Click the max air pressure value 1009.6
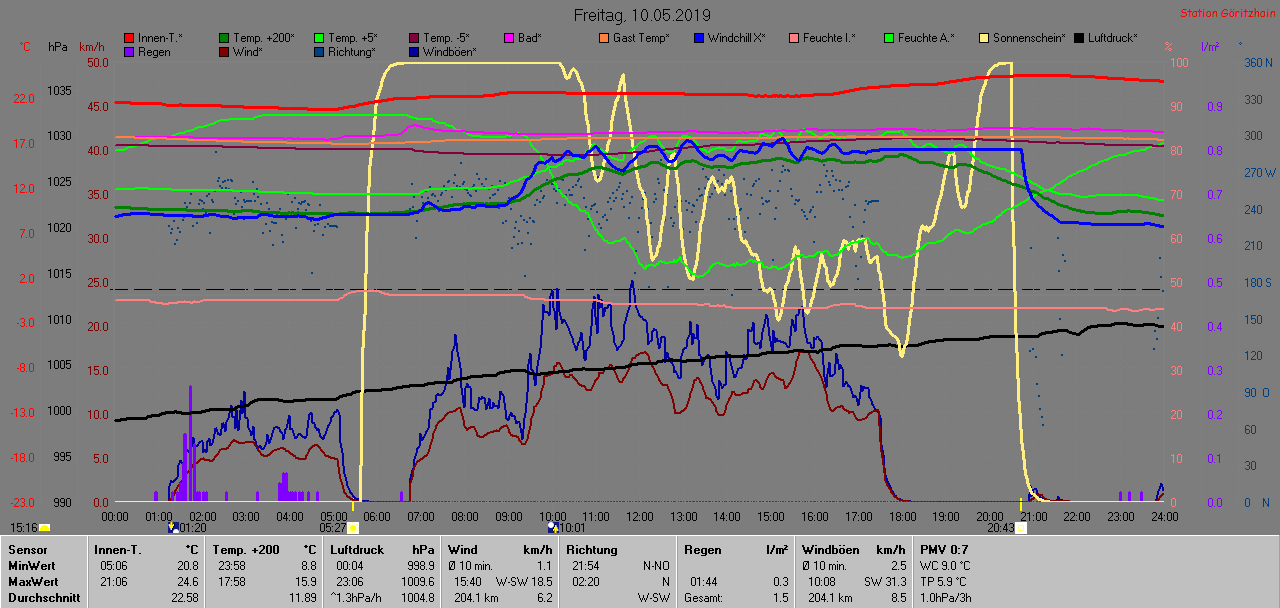 click(416, 581)
